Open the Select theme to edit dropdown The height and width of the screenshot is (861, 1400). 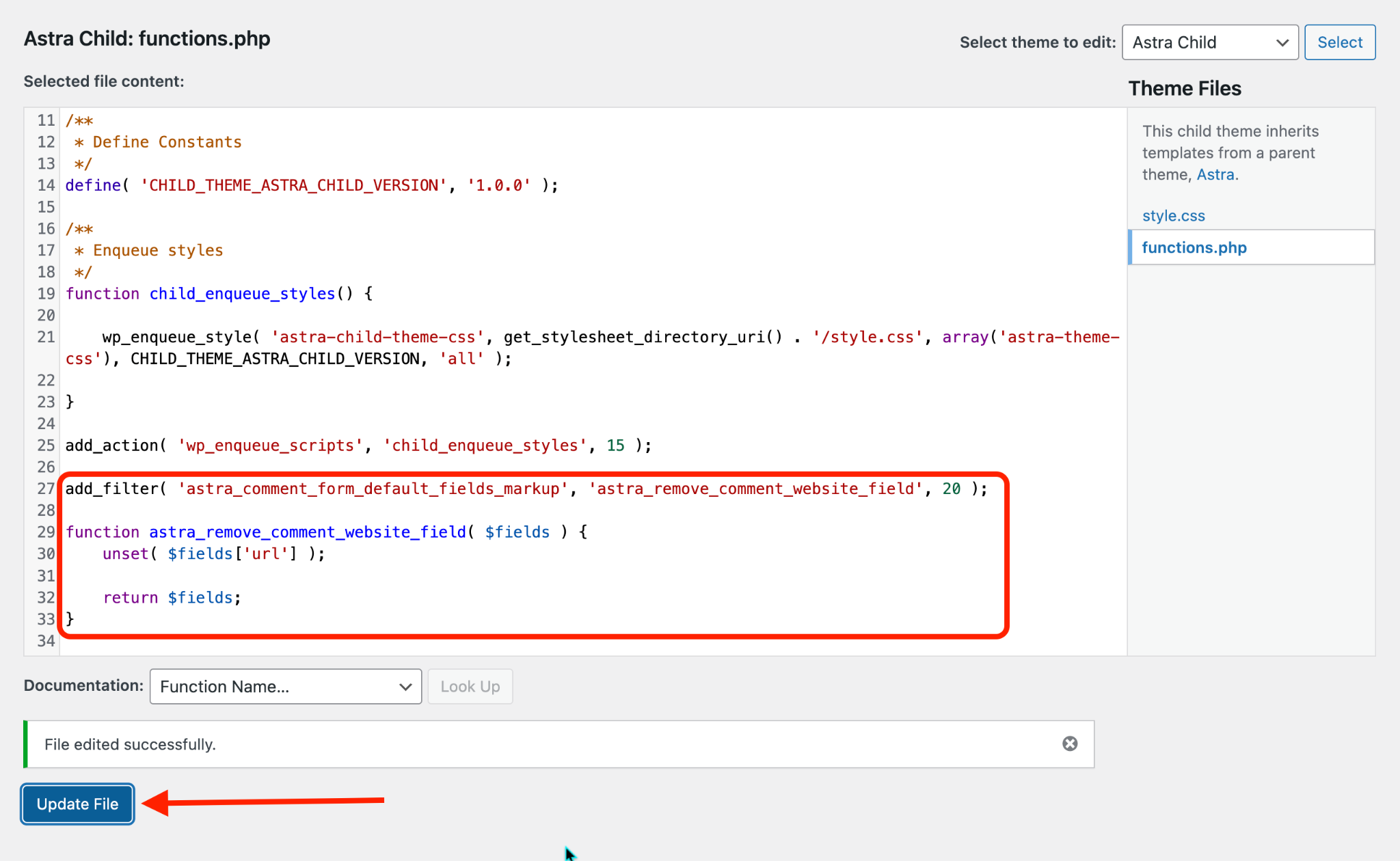1210,42
